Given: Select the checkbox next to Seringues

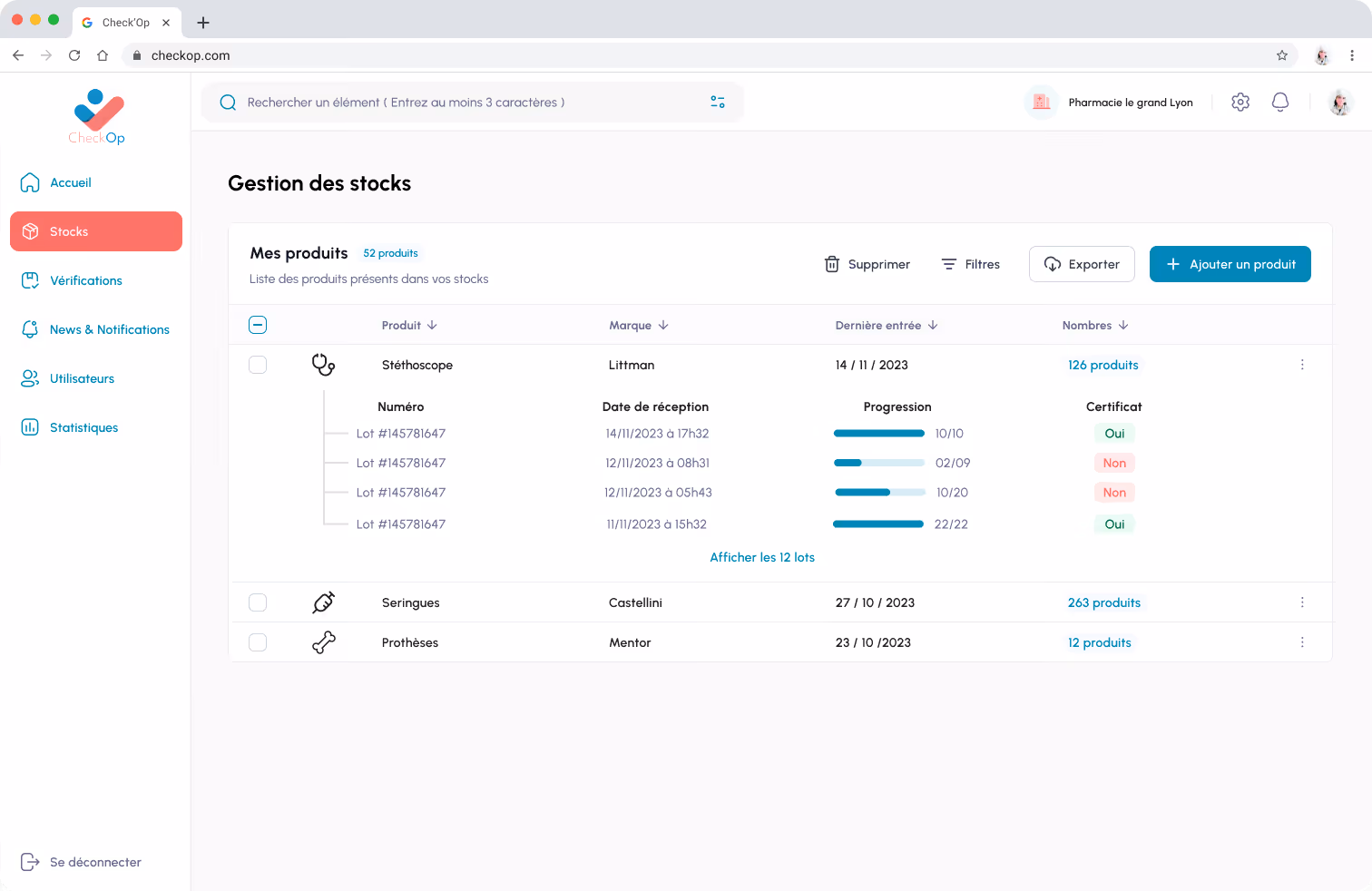Looking at the screenshot, I should [x=258, y=602].
